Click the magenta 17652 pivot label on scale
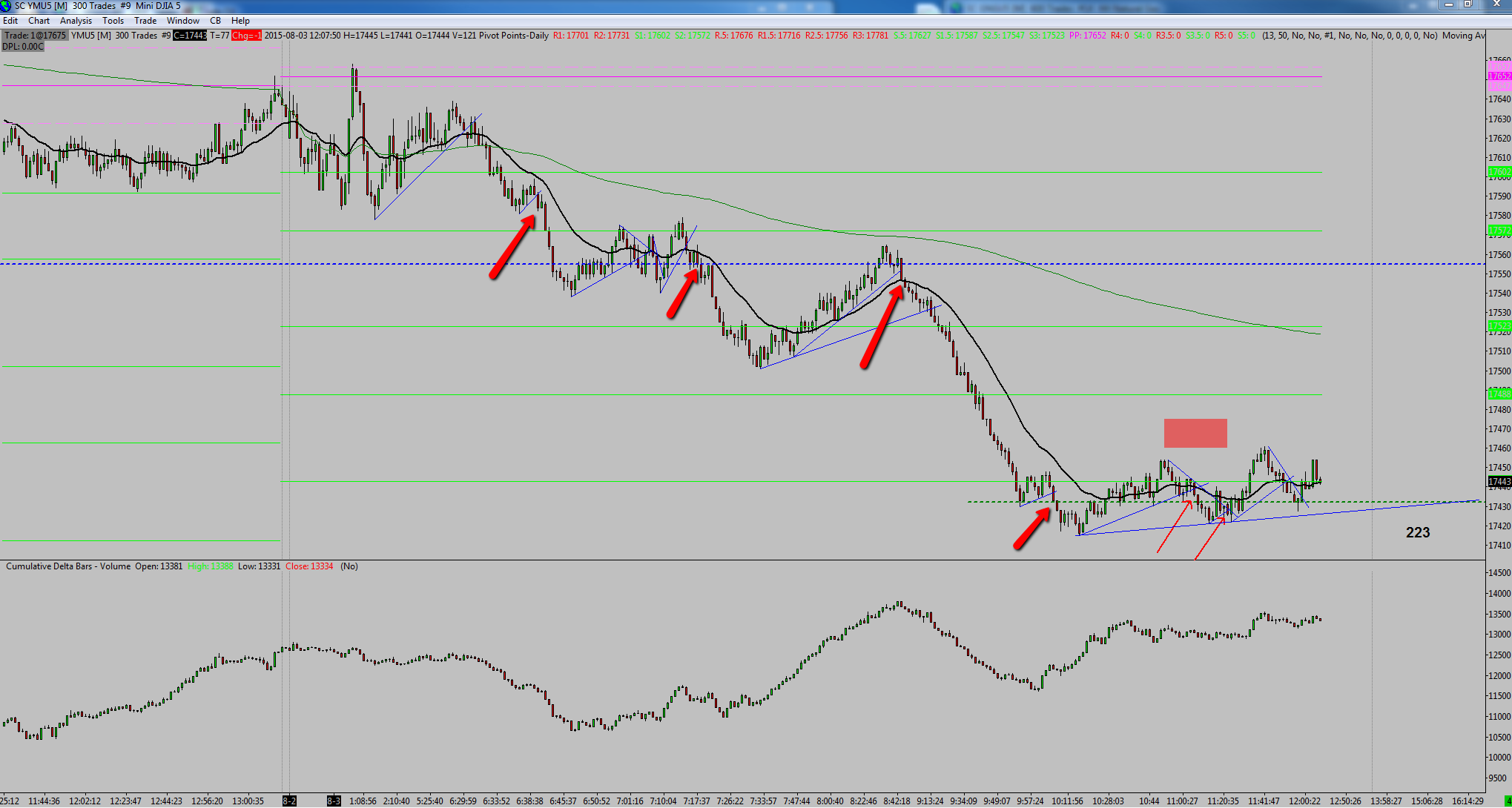This screenshot has width=1512, height=808. click(1499, 76)
